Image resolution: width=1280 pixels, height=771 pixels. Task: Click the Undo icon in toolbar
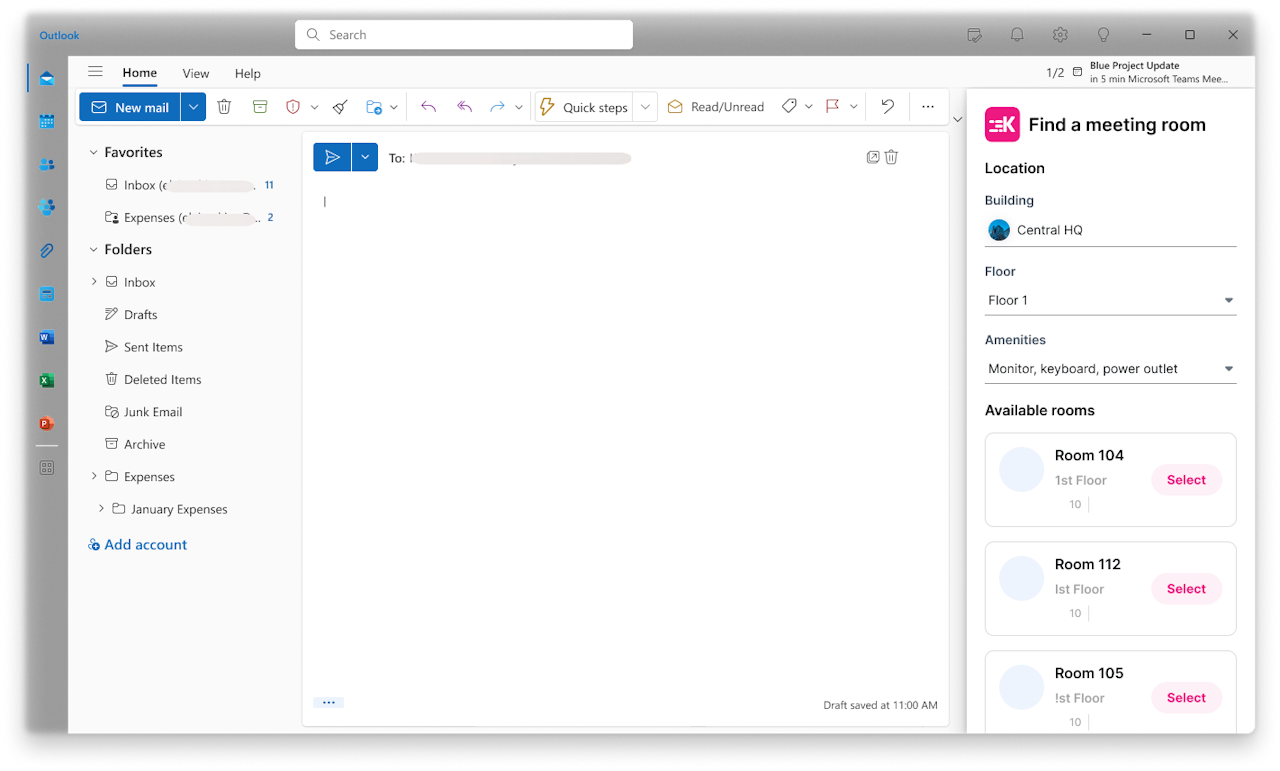[x=887, y=107]
